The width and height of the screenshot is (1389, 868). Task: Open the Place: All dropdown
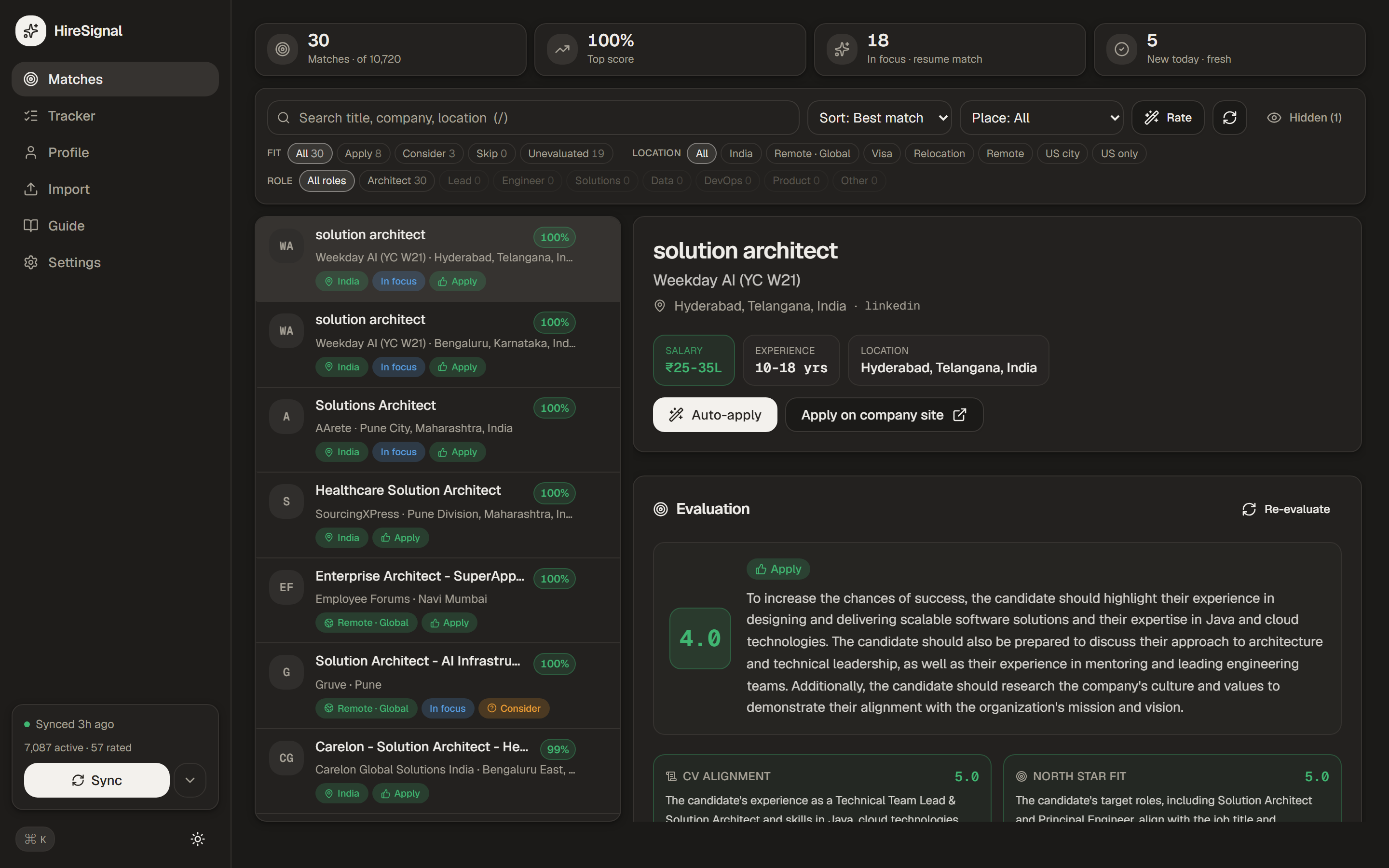click(x=1041, y=118)
